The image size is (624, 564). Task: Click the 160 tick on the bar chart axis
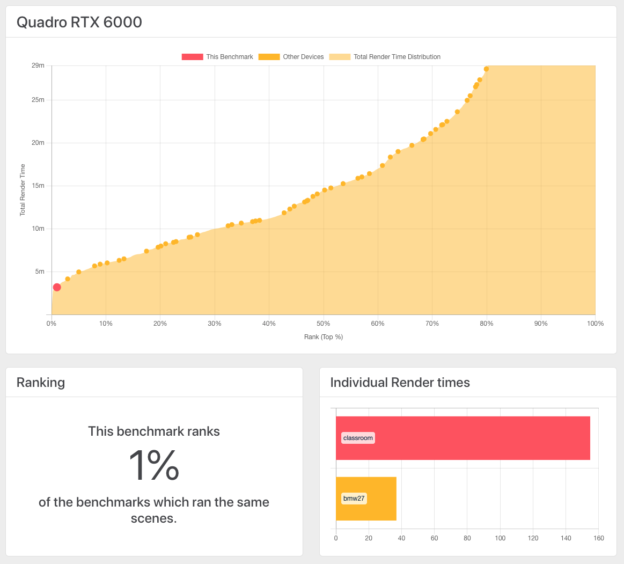coord(598,539)
